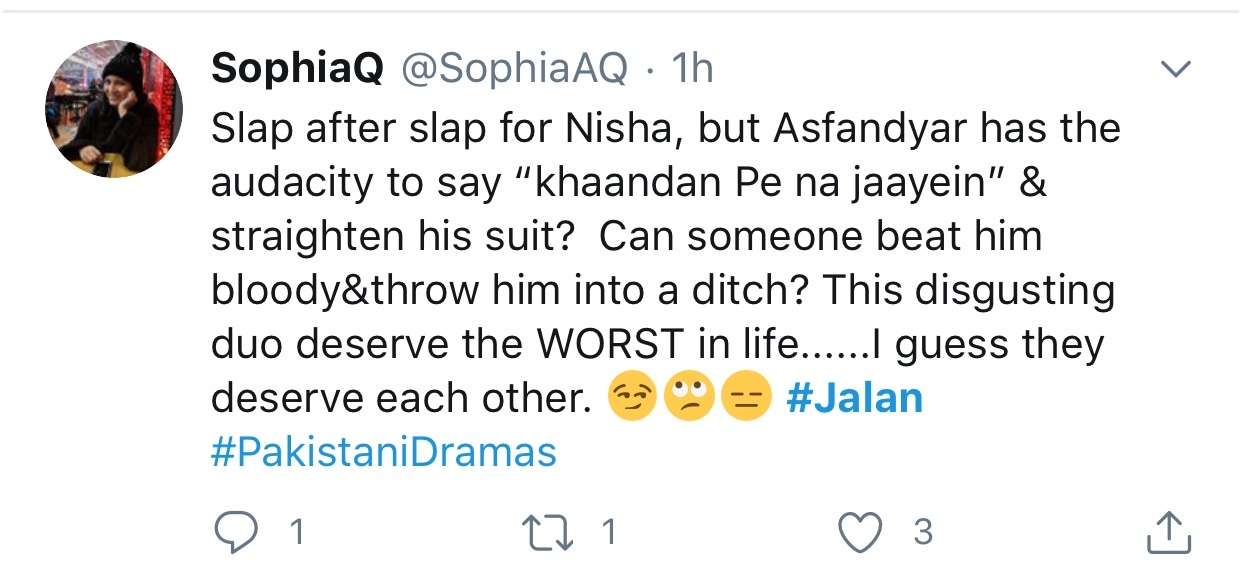Click the retweet count number 1

click(609, 533)
